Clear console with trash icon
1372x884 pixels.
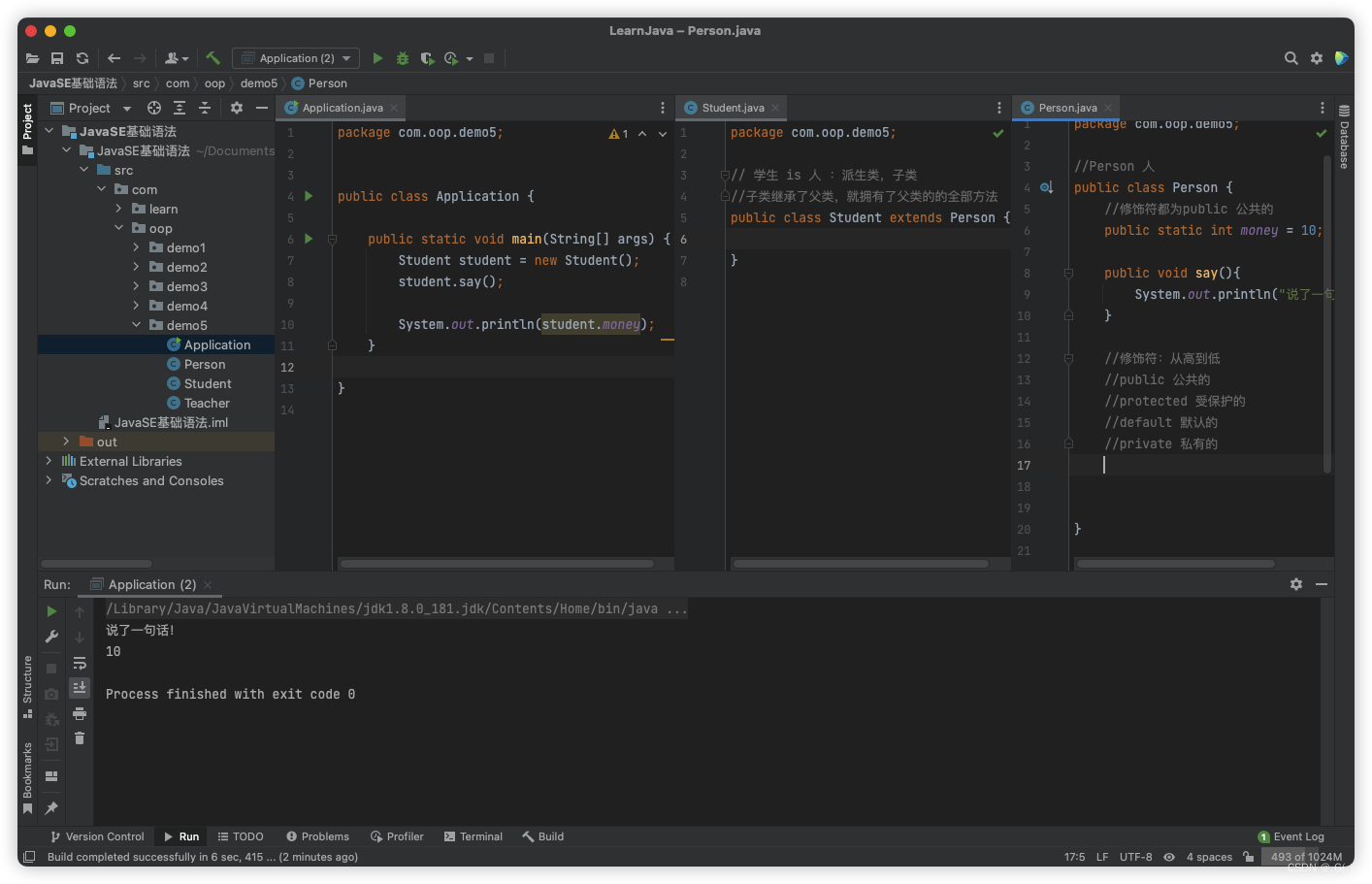[x=80, y=738]
